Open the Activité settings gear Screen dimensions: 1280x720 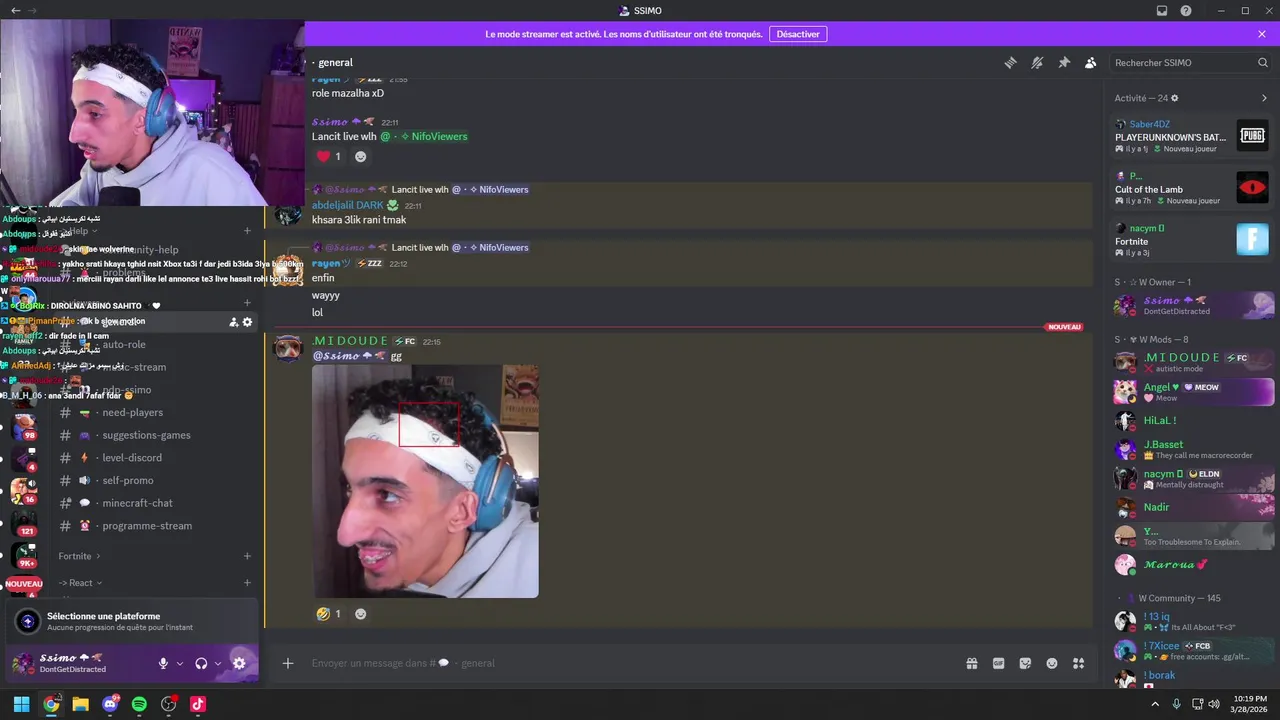(1174, 98)
